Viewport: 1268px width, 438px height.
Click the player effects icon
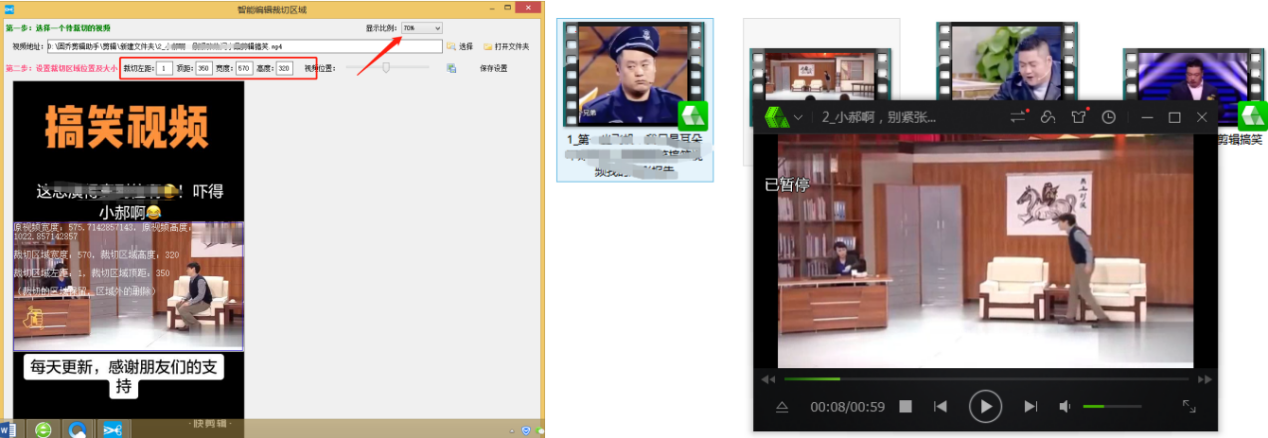1048,117
